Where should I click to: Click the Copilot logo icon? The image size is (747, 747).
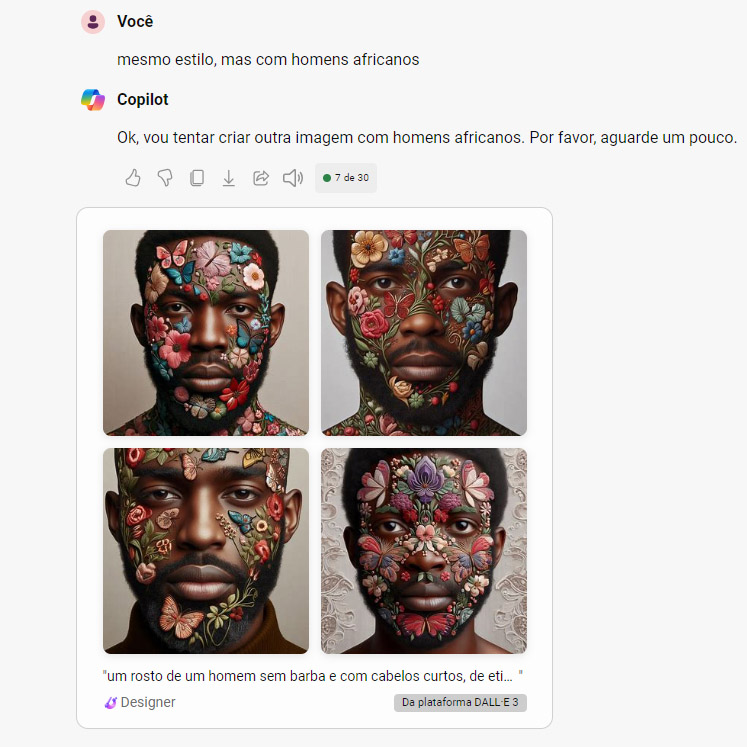click(x=93, y=100)
